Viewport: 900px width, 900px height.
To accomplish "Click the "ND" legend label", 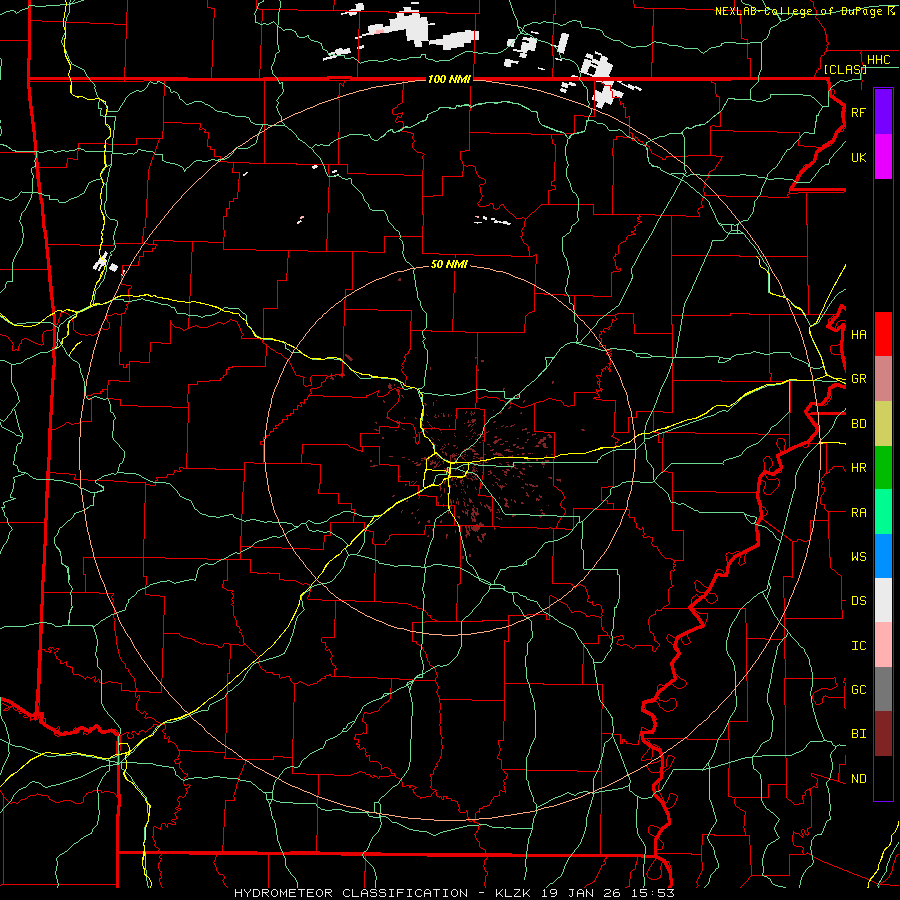I will pos(859,779).
